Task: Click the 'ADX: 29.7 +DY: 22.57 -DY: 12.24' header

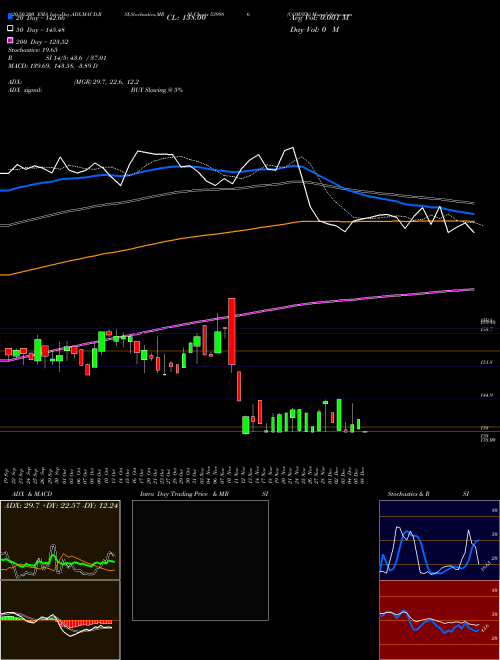Action: coord(61,505)
